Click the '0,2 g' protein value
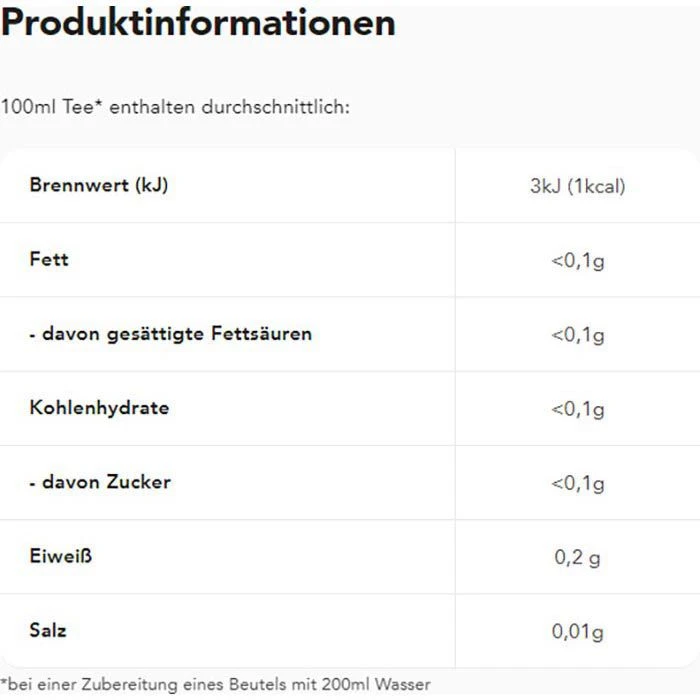This screenshot has height=700, width=700. click(577, 558)
